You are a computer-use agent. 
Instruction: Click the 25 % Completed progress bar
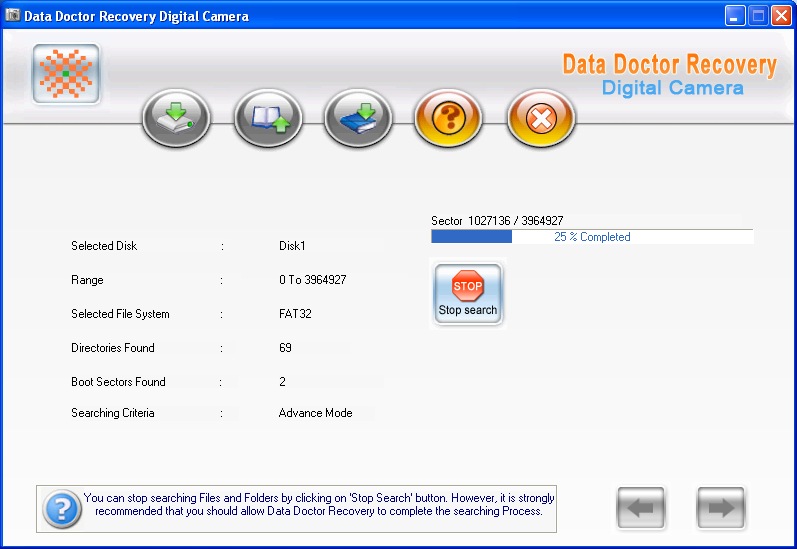click(x=592, y=236)
